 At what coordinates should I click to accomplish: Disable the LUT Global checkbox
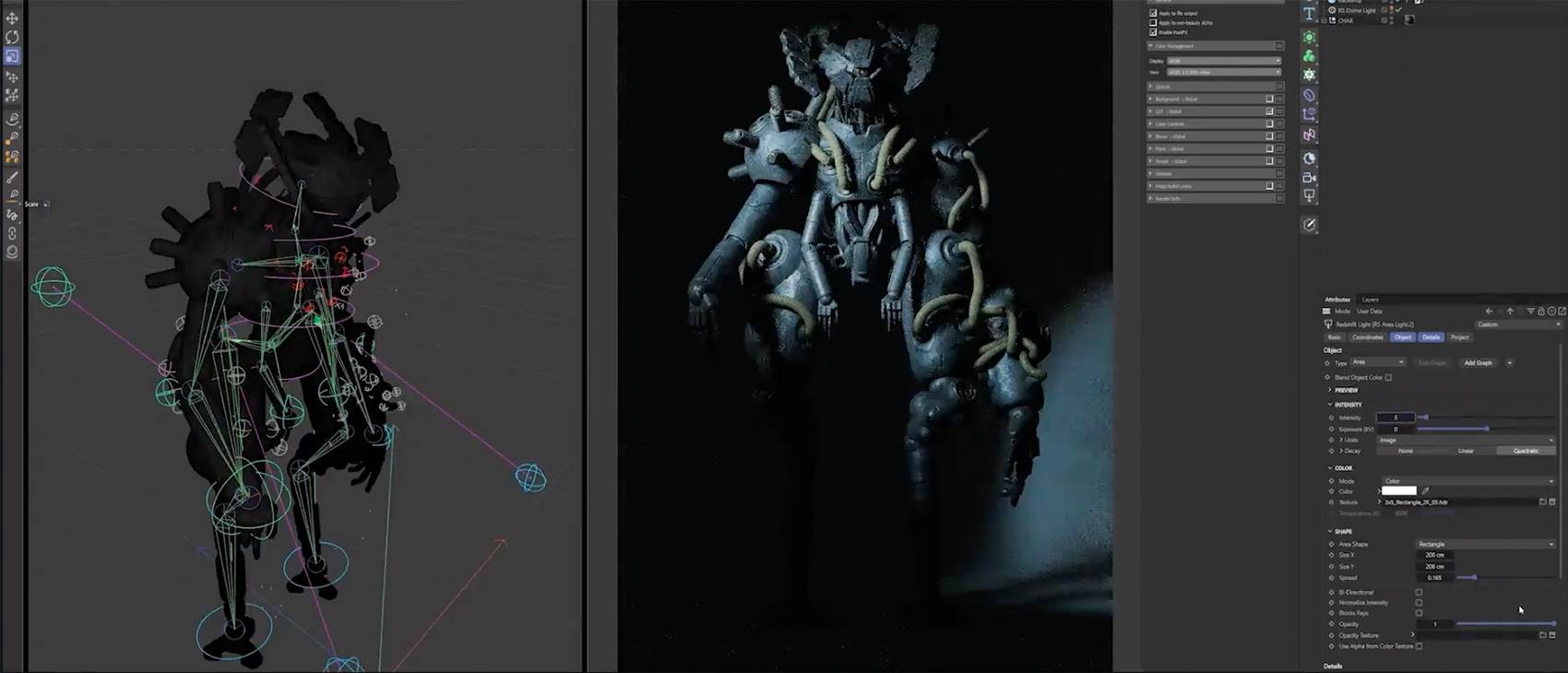1269,112
